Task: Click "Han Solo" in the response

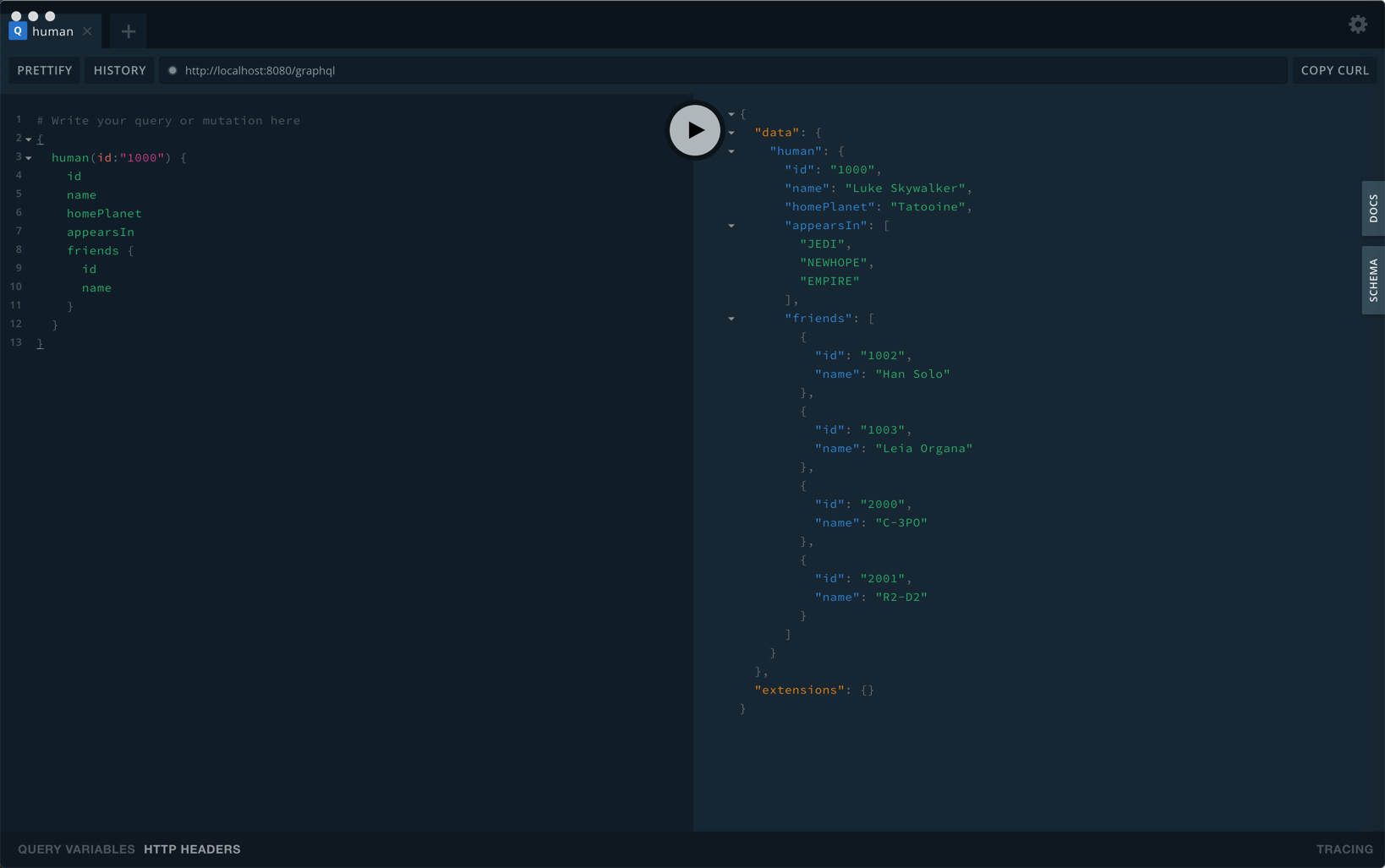Action: [x=912, y=374]
